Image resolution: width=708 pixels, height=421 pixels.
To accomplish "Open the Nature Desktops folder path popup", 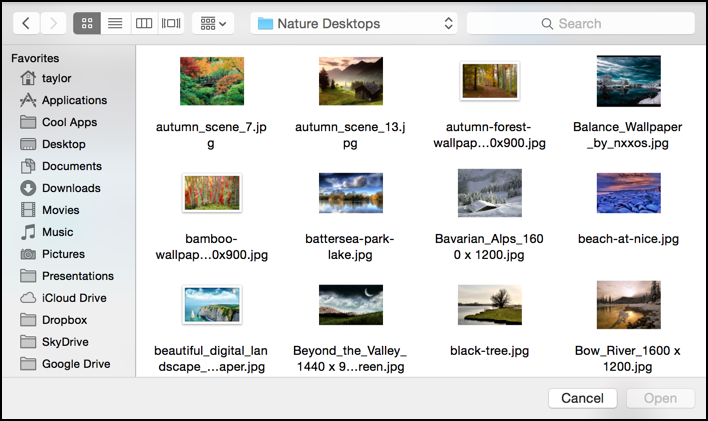I will coord(355,22).
